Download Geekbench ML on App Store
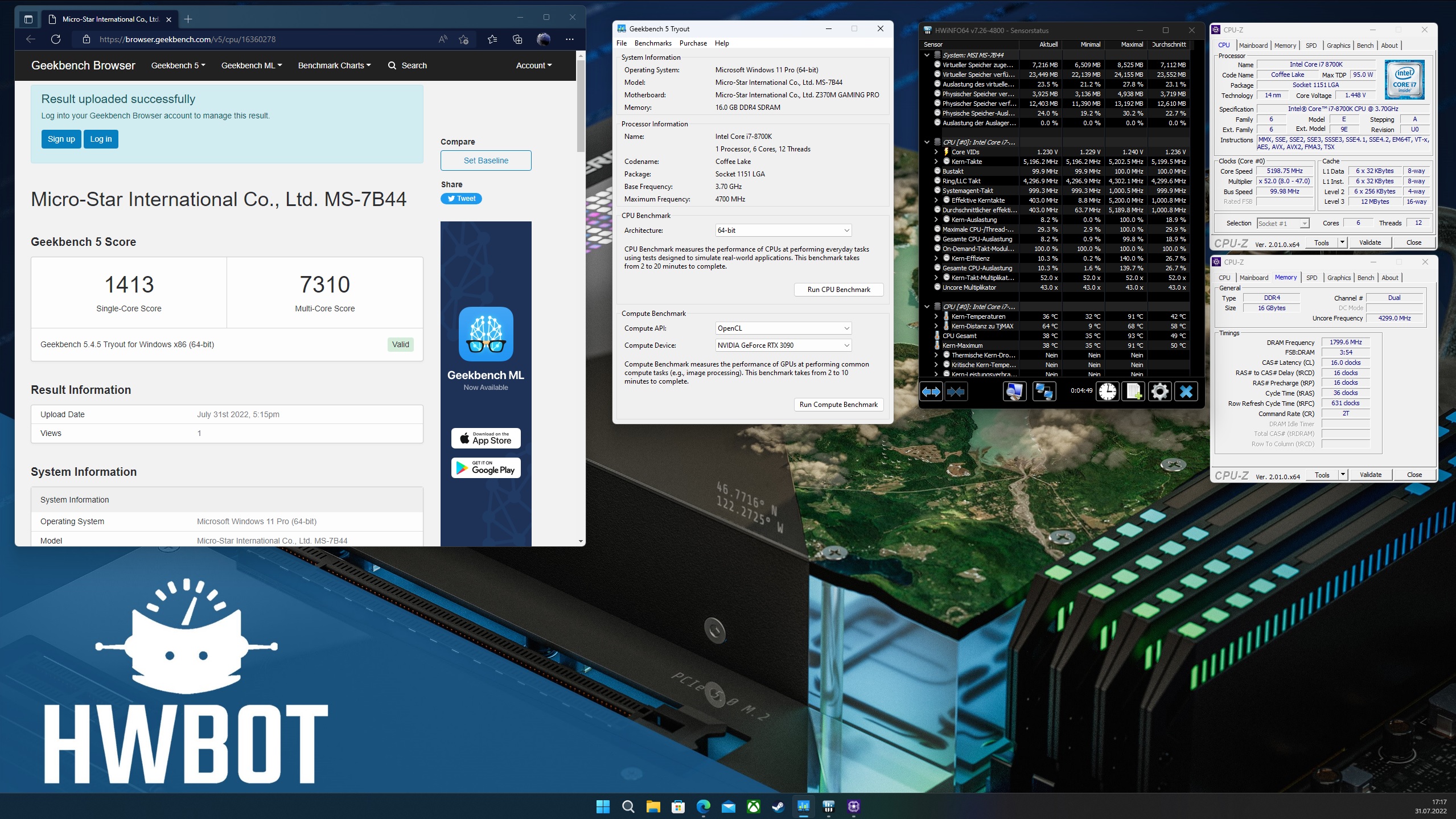The height and width of the screenshot is (819, 1456). pyautogui.click(x=486, y=438)
